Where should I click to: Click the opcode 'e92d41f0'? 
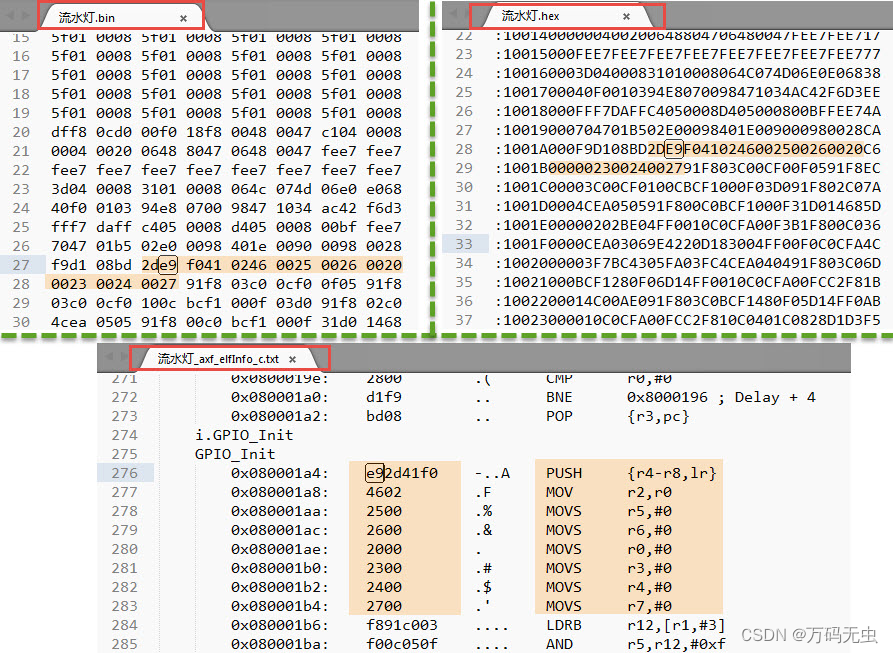click(x=402, y=473)
